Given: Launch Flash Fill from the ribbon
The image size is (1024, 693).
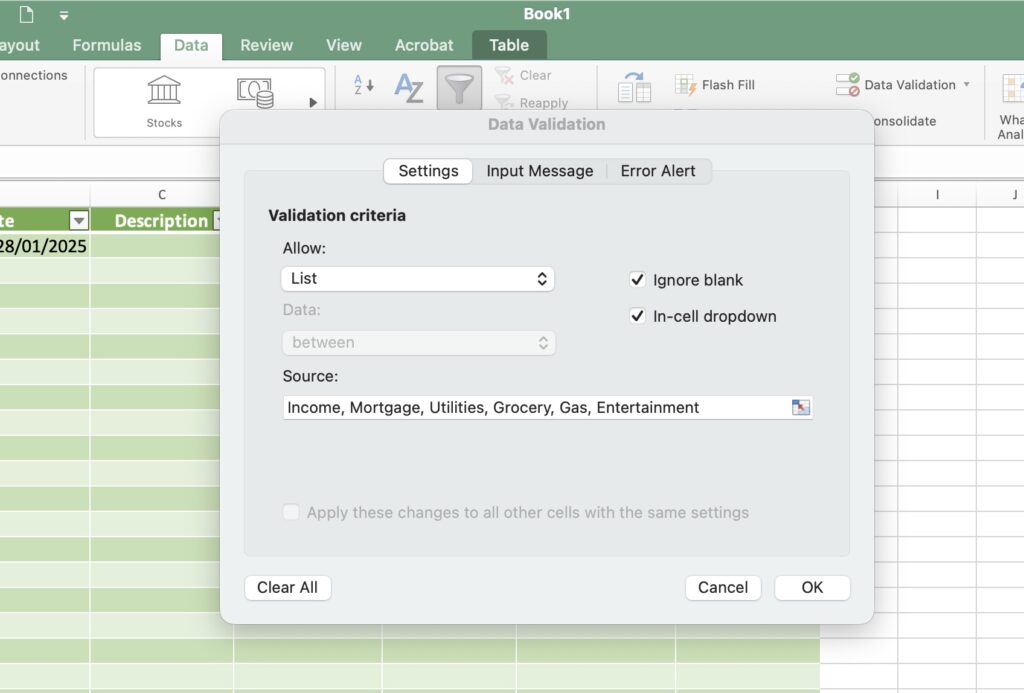Looking at the screenshot, I should coord(714,85).
